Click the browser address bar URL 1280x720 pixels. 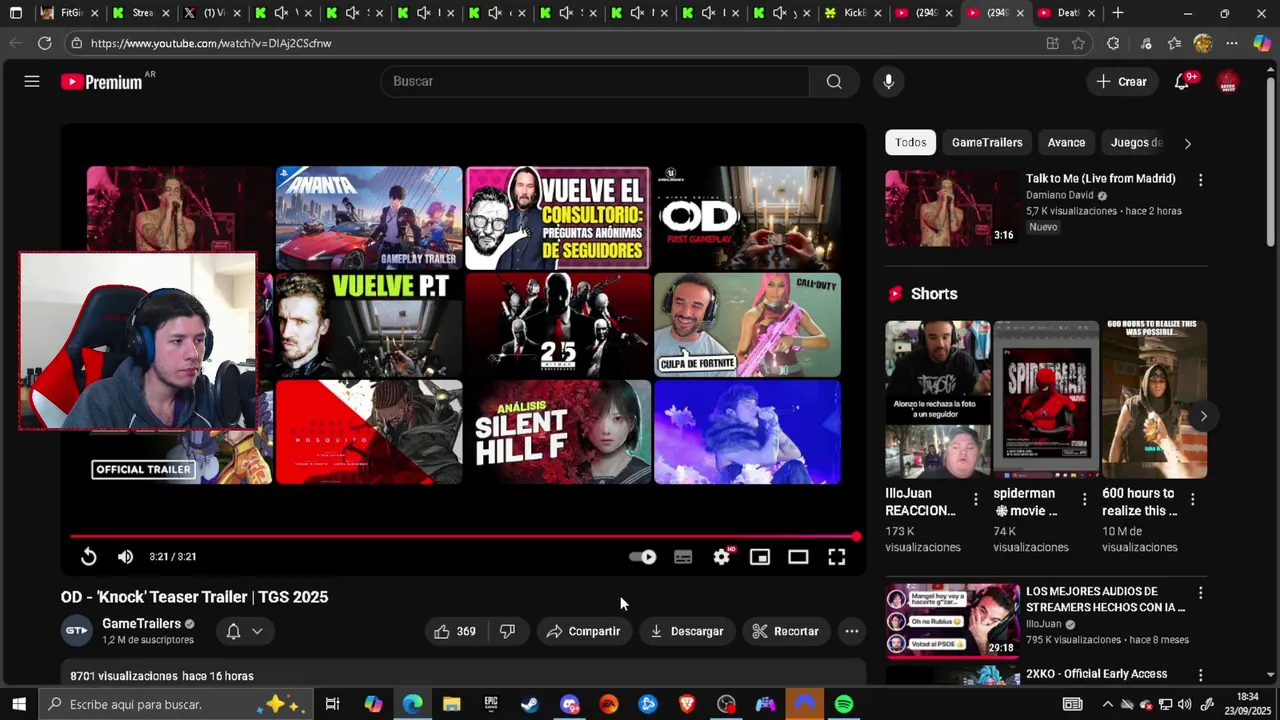click(x=211, y=43)
